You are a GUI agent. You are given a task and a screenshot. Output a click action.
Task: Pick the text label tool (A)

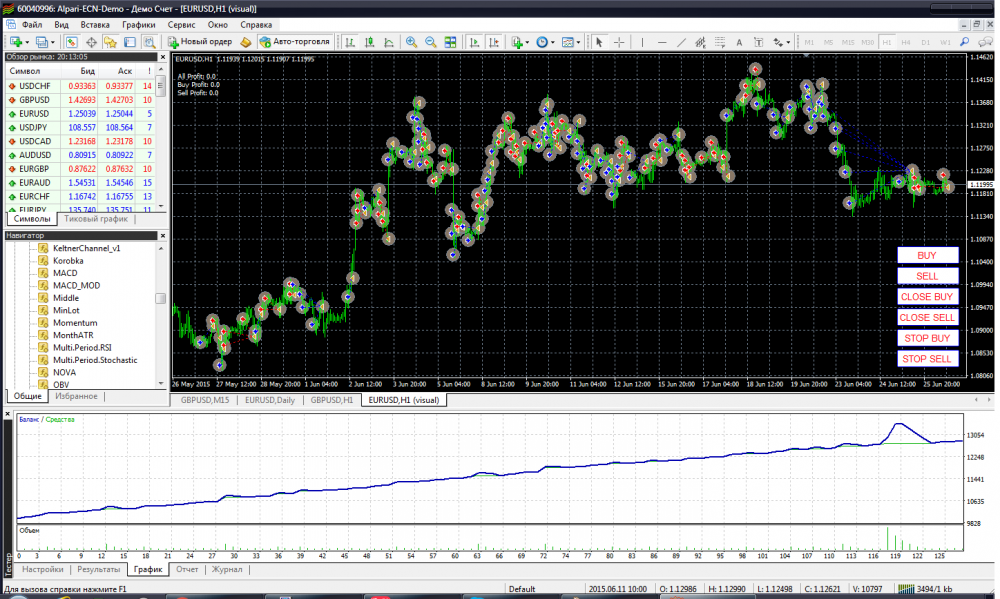tap(739, 42)
